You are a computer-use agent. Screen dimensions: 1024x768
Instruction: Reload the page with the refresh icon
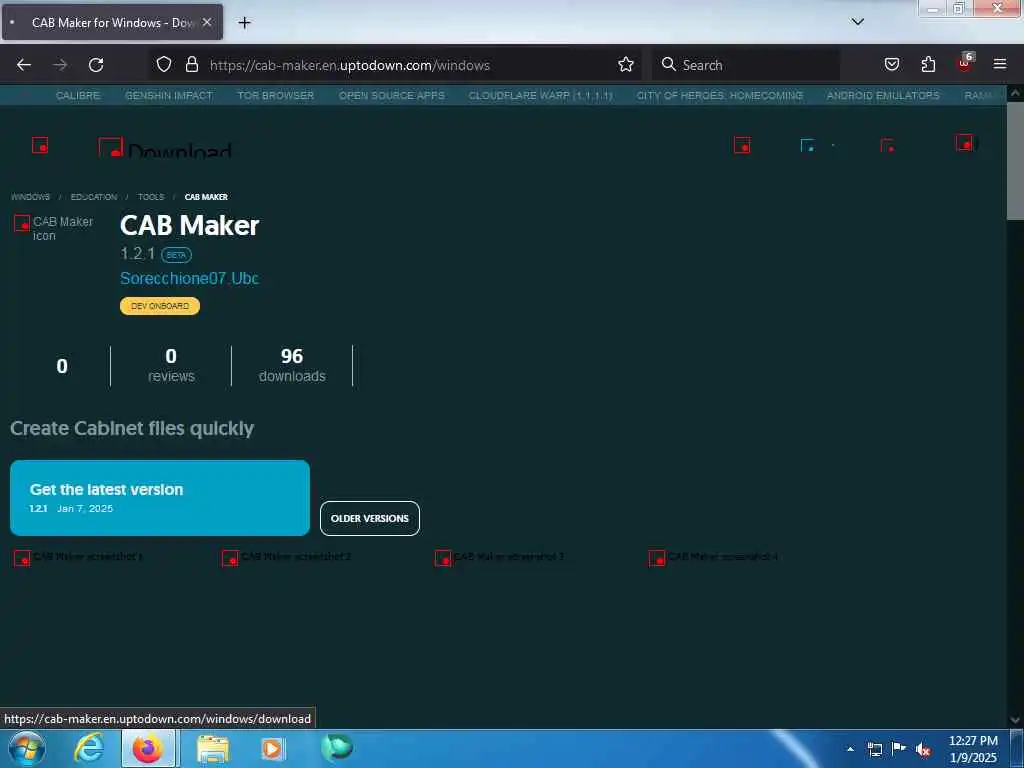(96, 65)
